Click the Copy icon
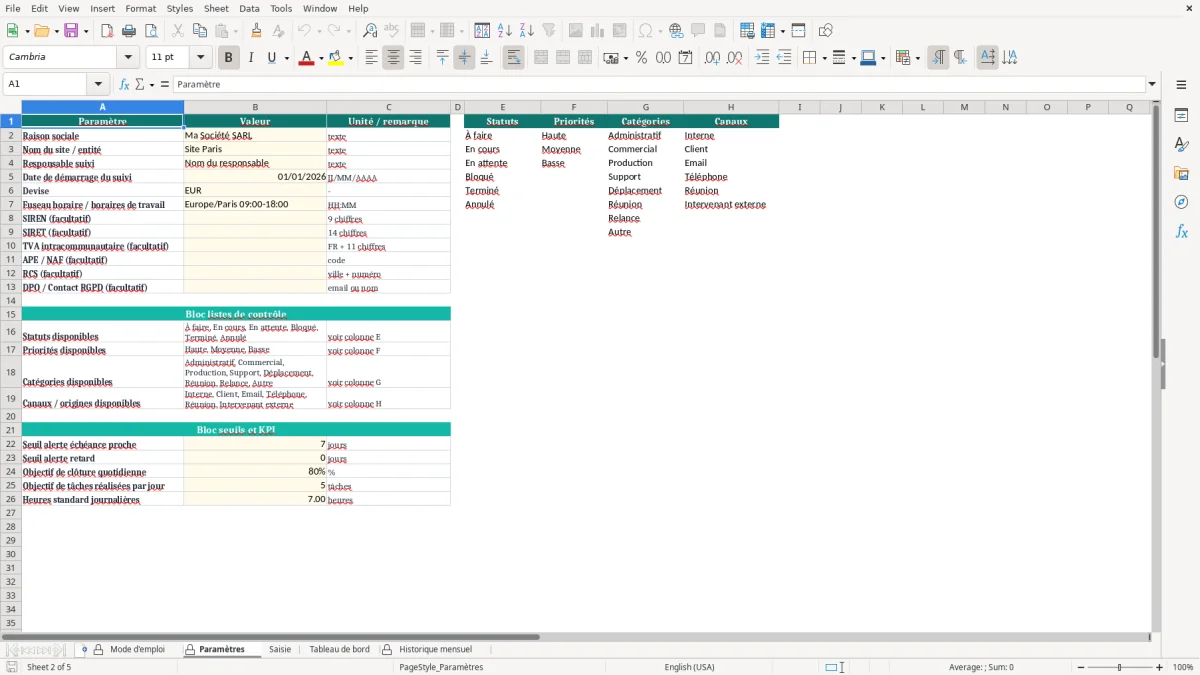 click(199, 31)
